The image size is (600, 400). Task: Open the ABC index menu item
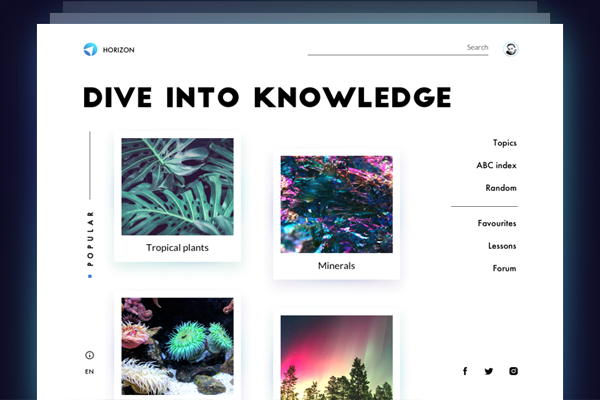pos(496,165)
